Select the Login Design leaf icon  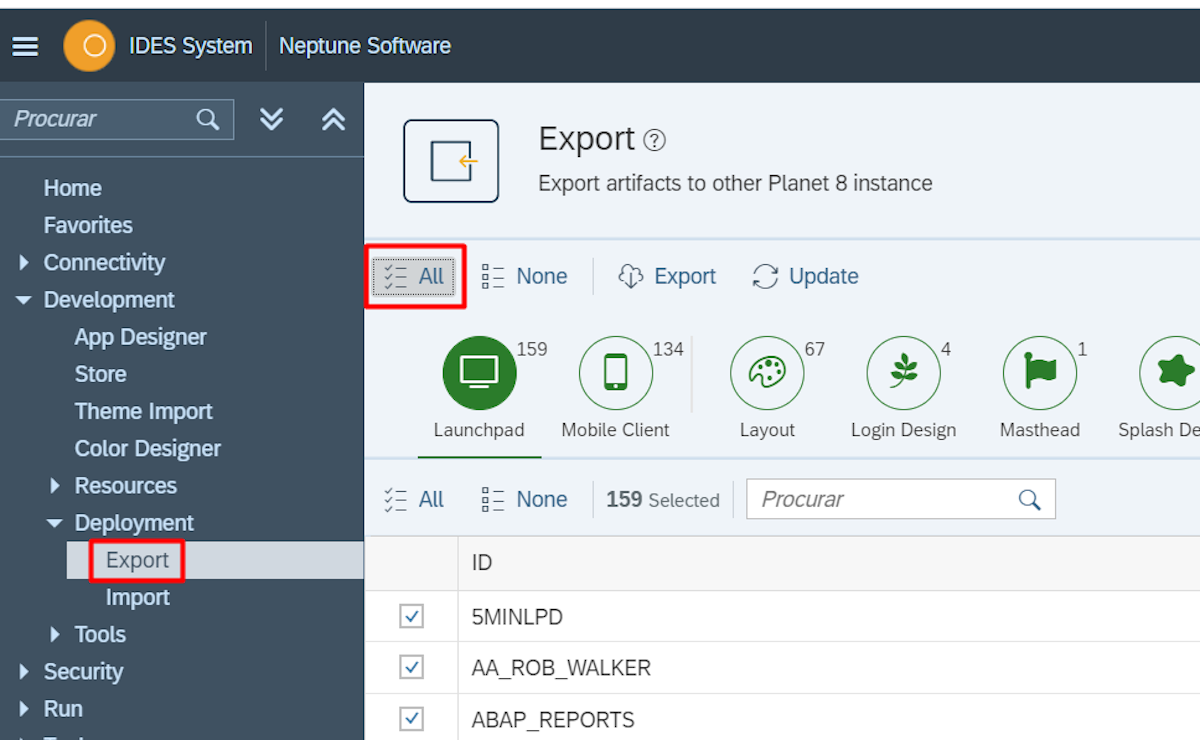pos(904,373)
